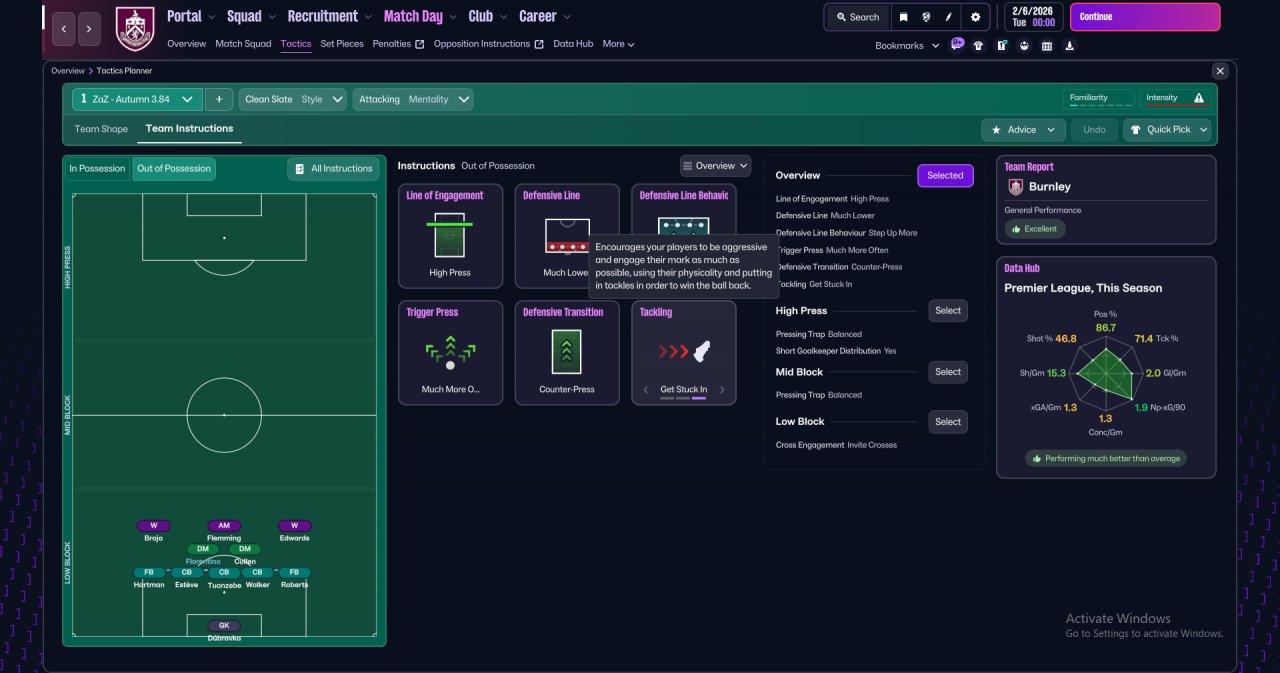Click the shirt shortcut icon in bookmarks row
Viewport: 1280px width, 673px height.
978,46
